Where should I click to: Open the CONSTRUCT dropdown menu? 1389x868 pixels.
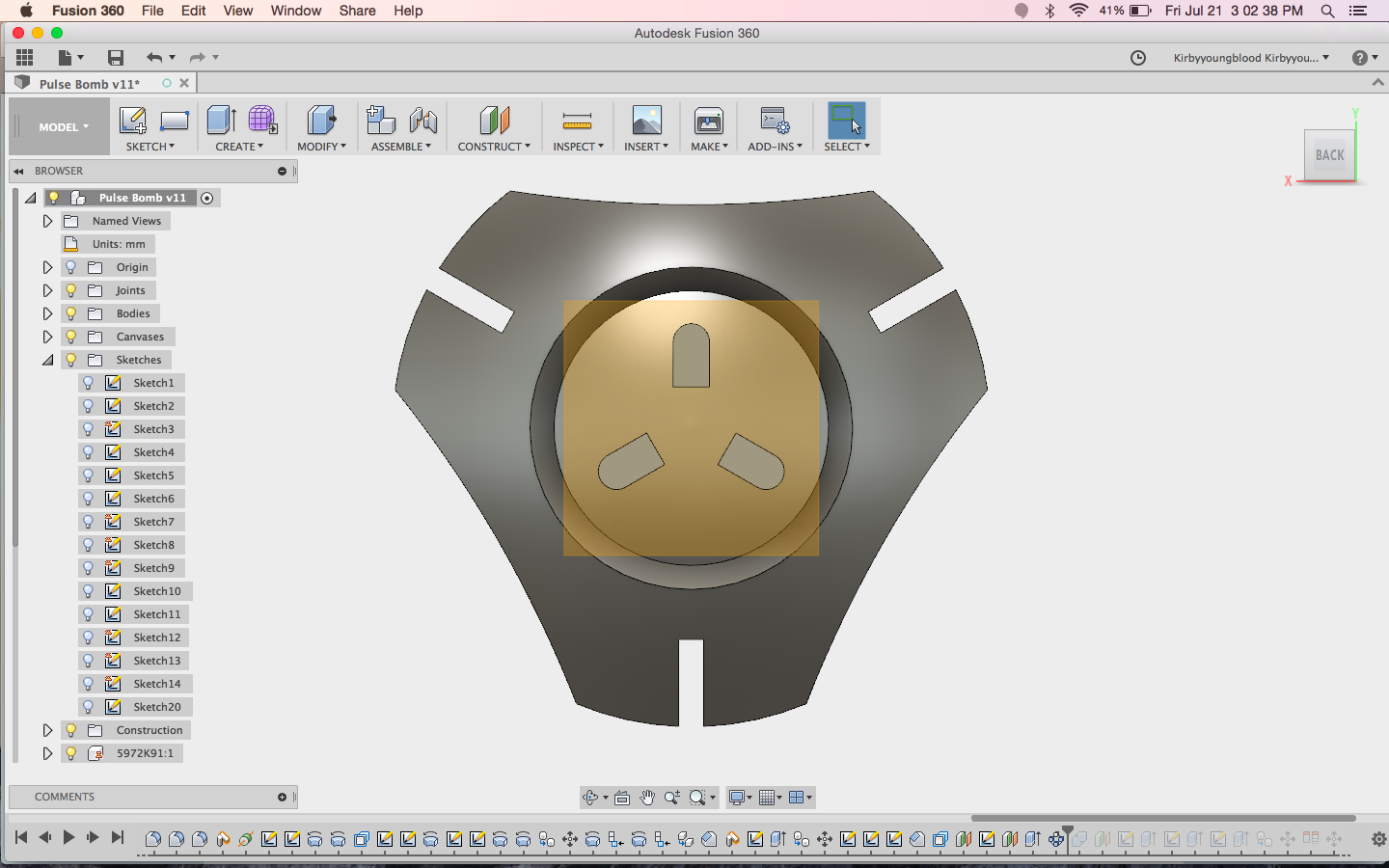click(494, 147)
